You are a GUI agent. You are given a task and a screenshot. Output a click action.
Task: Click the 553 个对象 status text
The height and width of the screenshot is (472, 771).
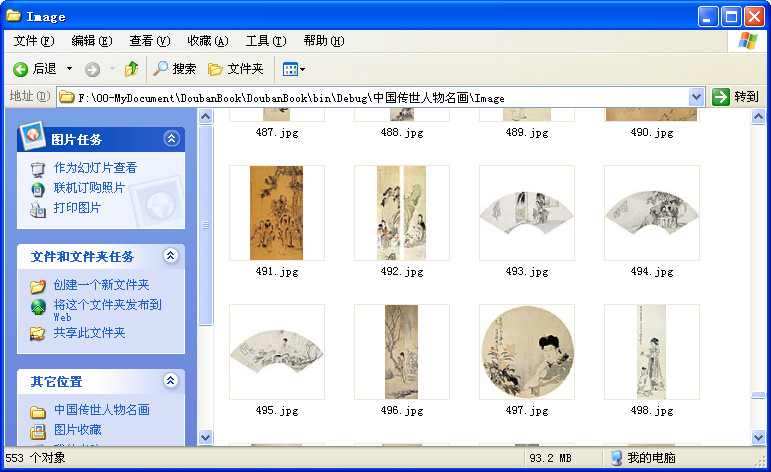35,458
